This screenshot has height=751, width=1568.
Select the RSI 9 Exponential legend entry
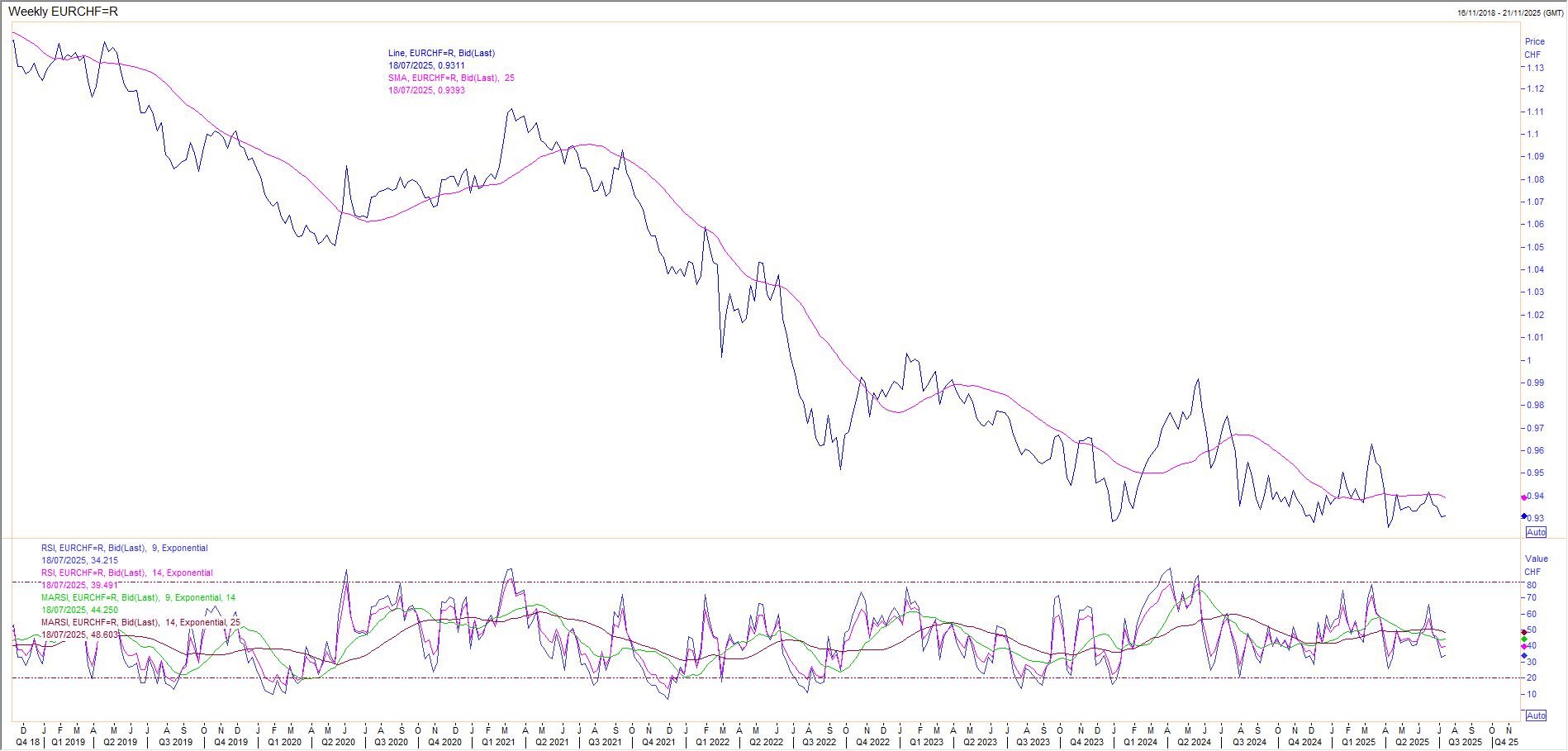[x=125, y=548]
